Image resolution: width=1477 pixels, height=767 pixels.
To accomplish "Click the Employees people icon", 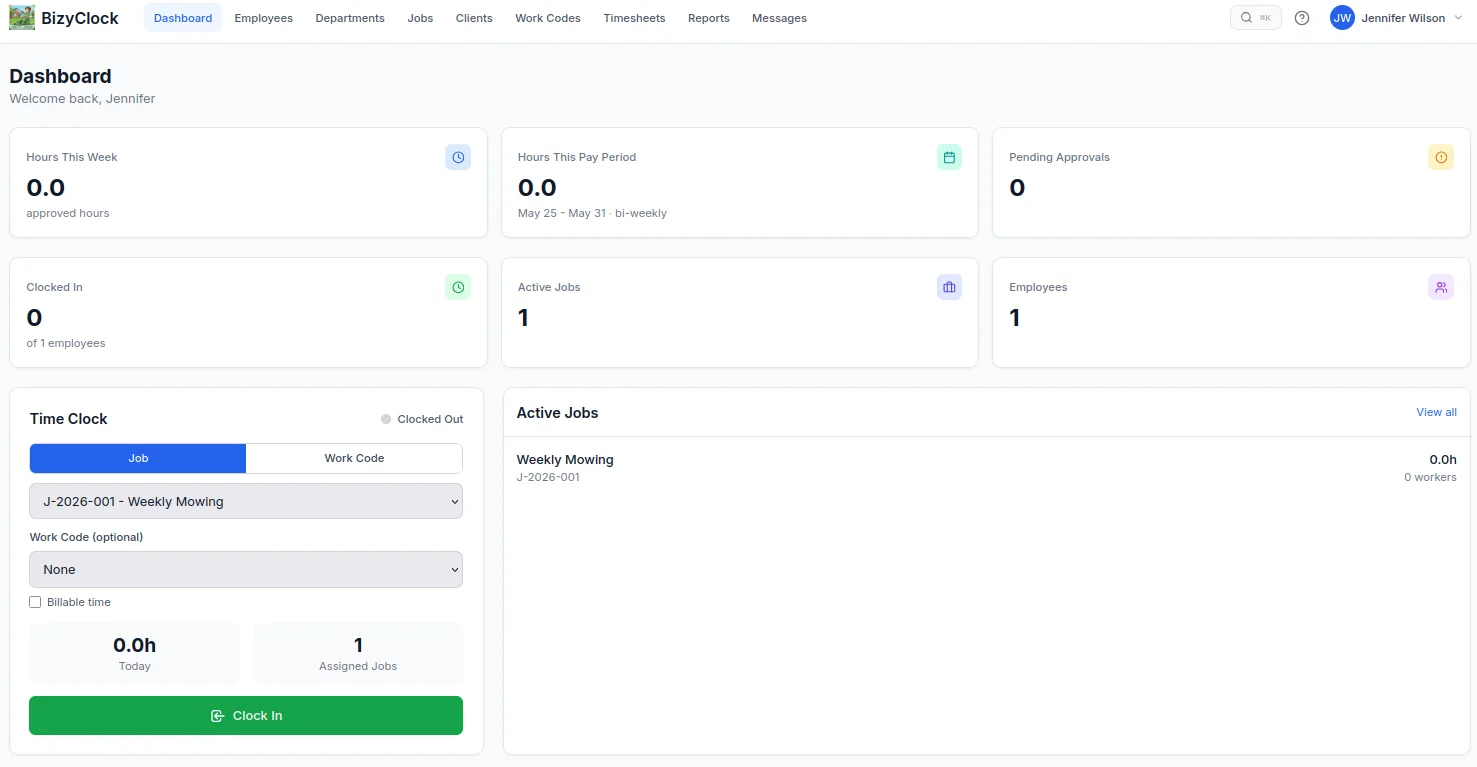I will click(x=1441, y=287).
